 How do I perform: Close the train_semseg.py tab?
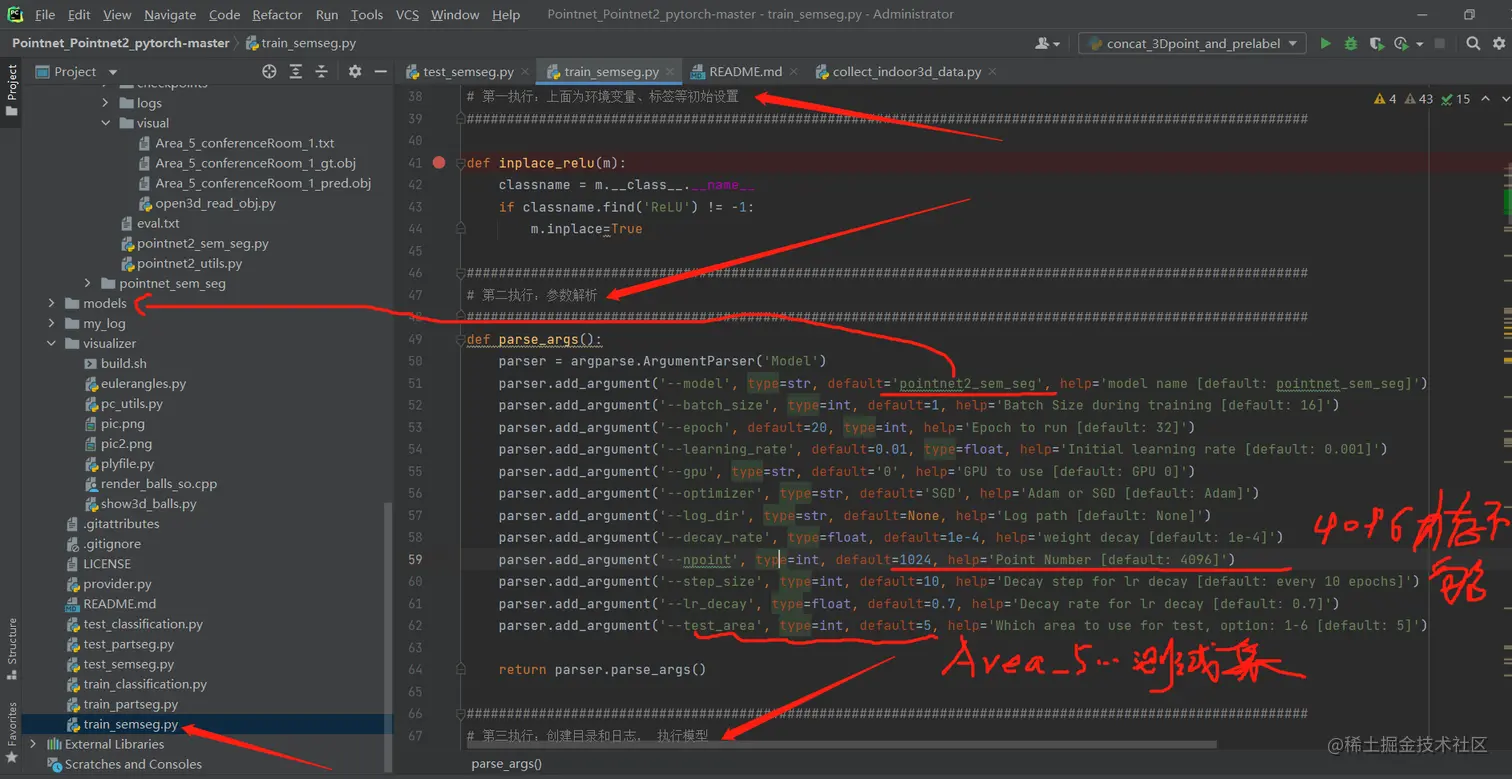pos(670,72)
